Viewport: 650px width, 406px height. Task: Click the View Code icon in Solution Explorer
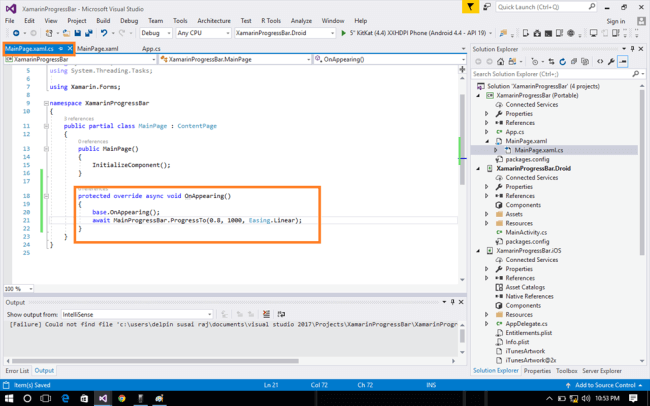599,61
